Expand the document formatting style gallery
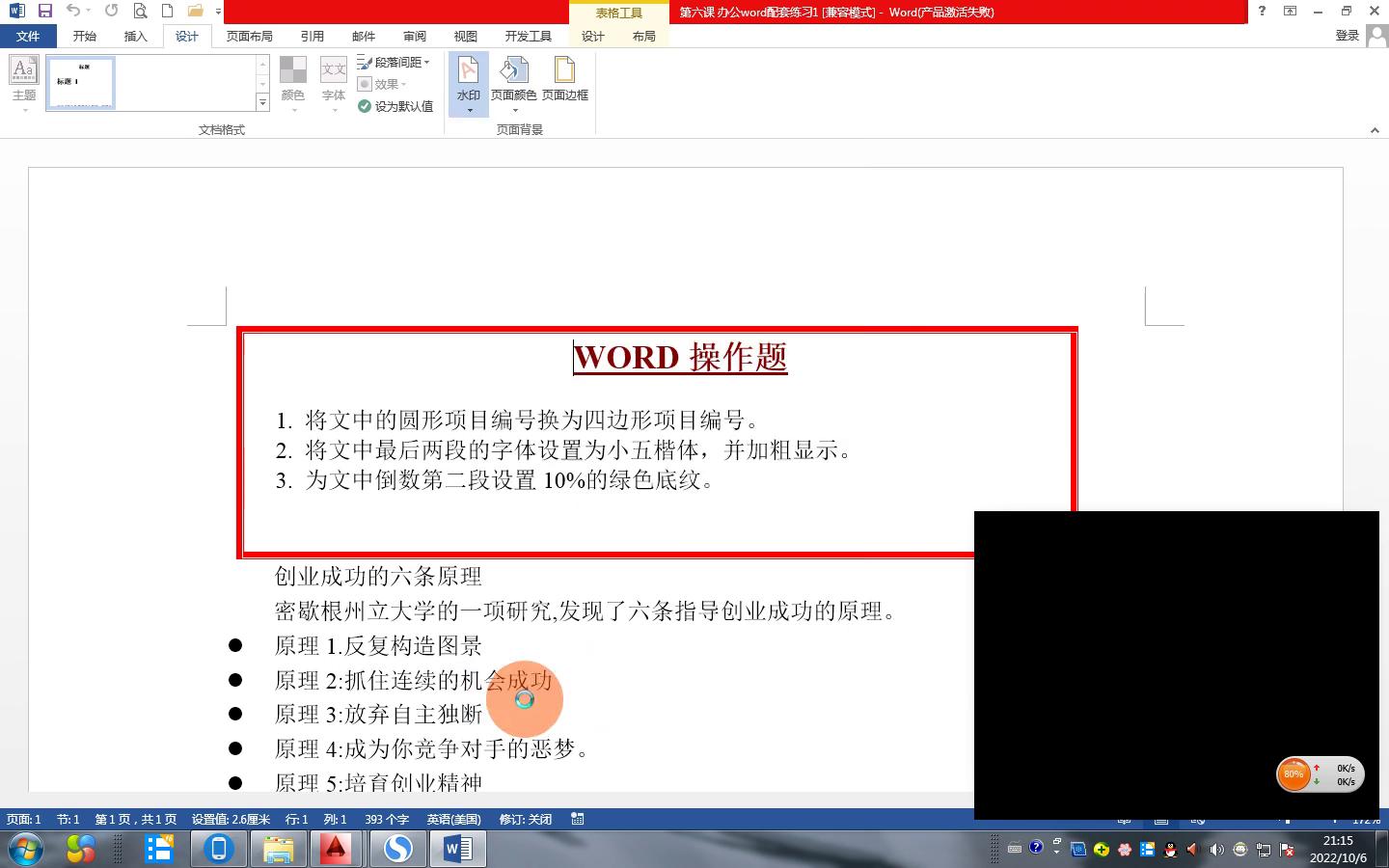The image size is (1389, 868). click(262, 102)
